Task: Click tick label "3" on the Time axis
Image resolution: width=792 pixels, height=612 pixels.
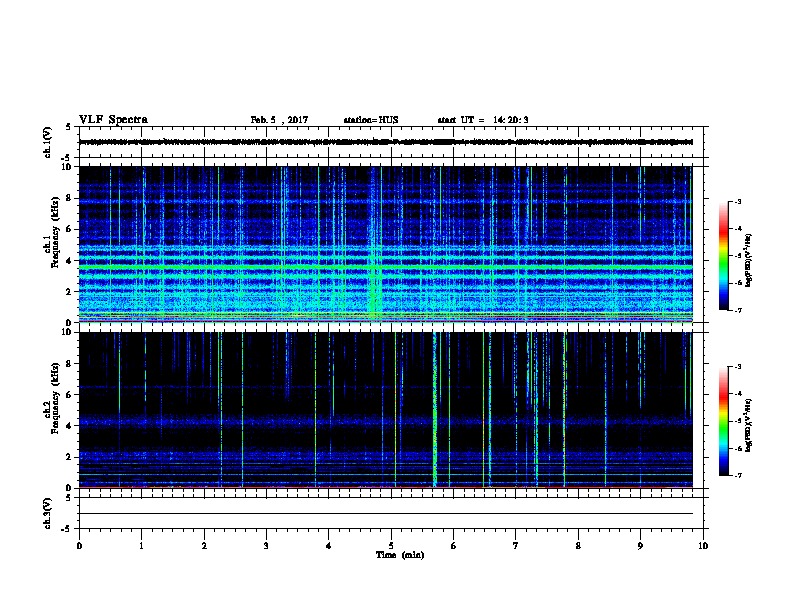Action: tap(266, 546)
